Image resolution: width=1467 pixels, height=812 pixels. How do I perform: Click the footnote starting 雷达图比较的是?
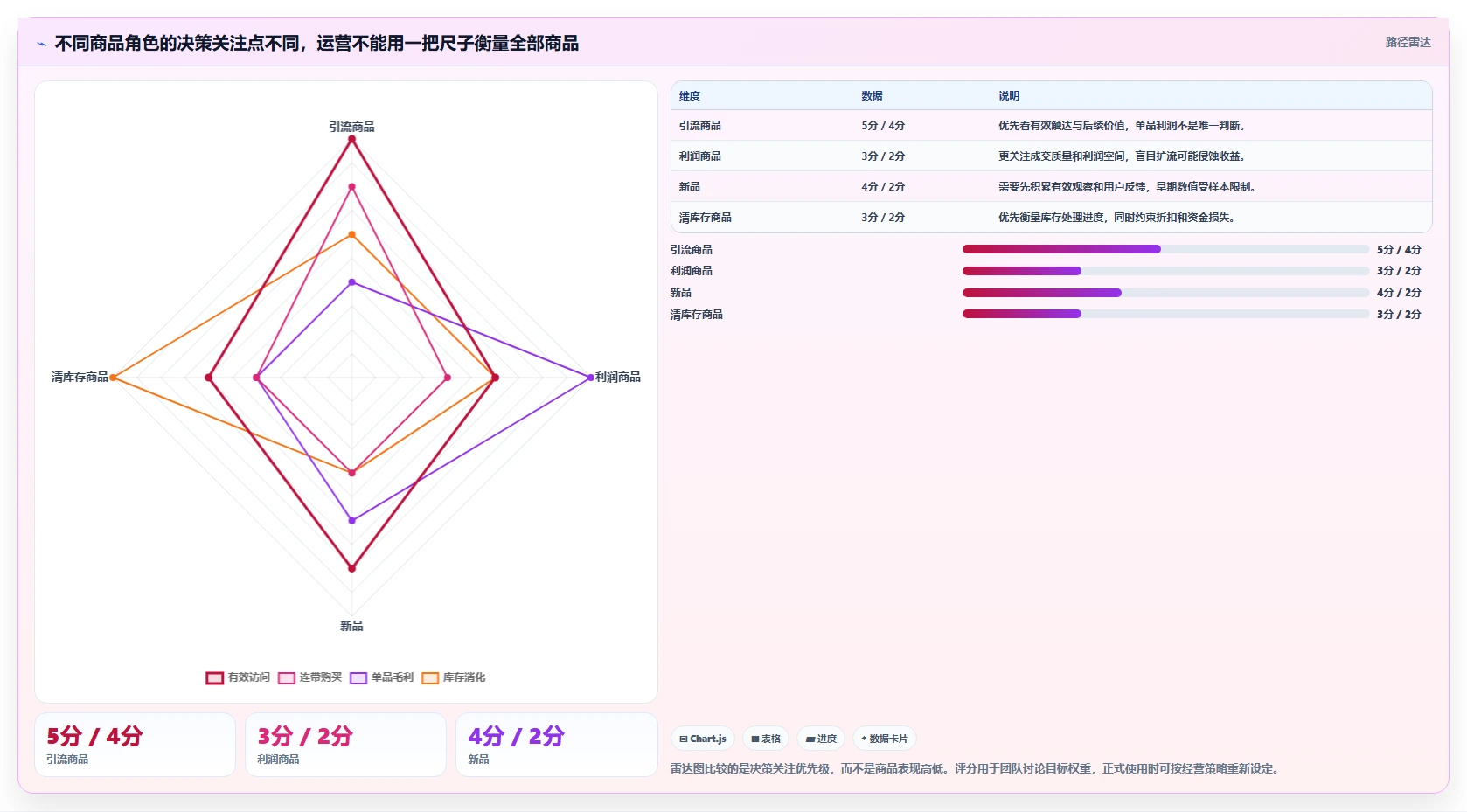[x=977, y=769]
